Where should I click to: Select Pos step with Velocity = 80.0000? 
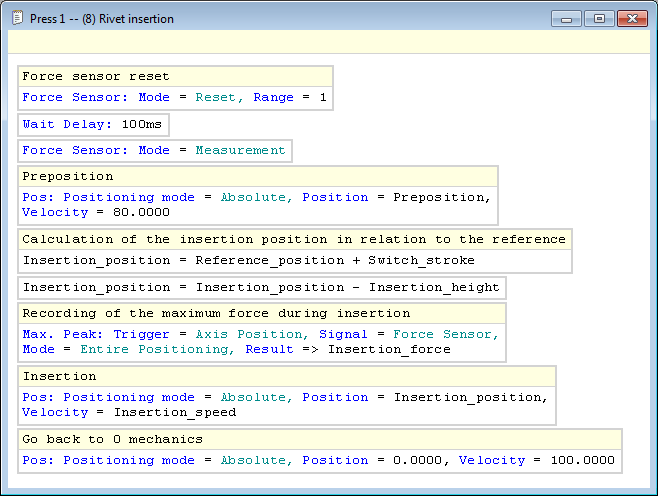pyautogui.click(x=258, y=205)
